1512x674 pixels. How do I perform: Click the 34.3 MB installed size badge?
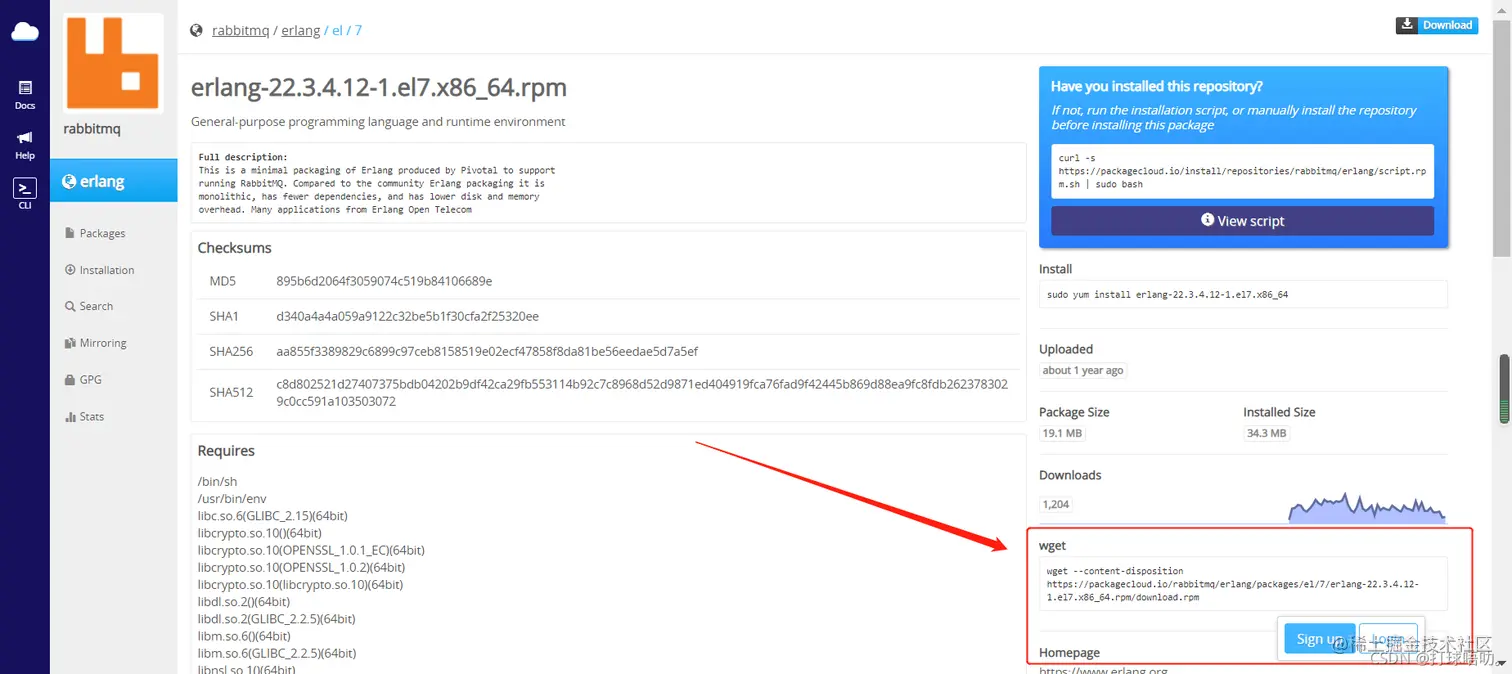coord(1266,433)
